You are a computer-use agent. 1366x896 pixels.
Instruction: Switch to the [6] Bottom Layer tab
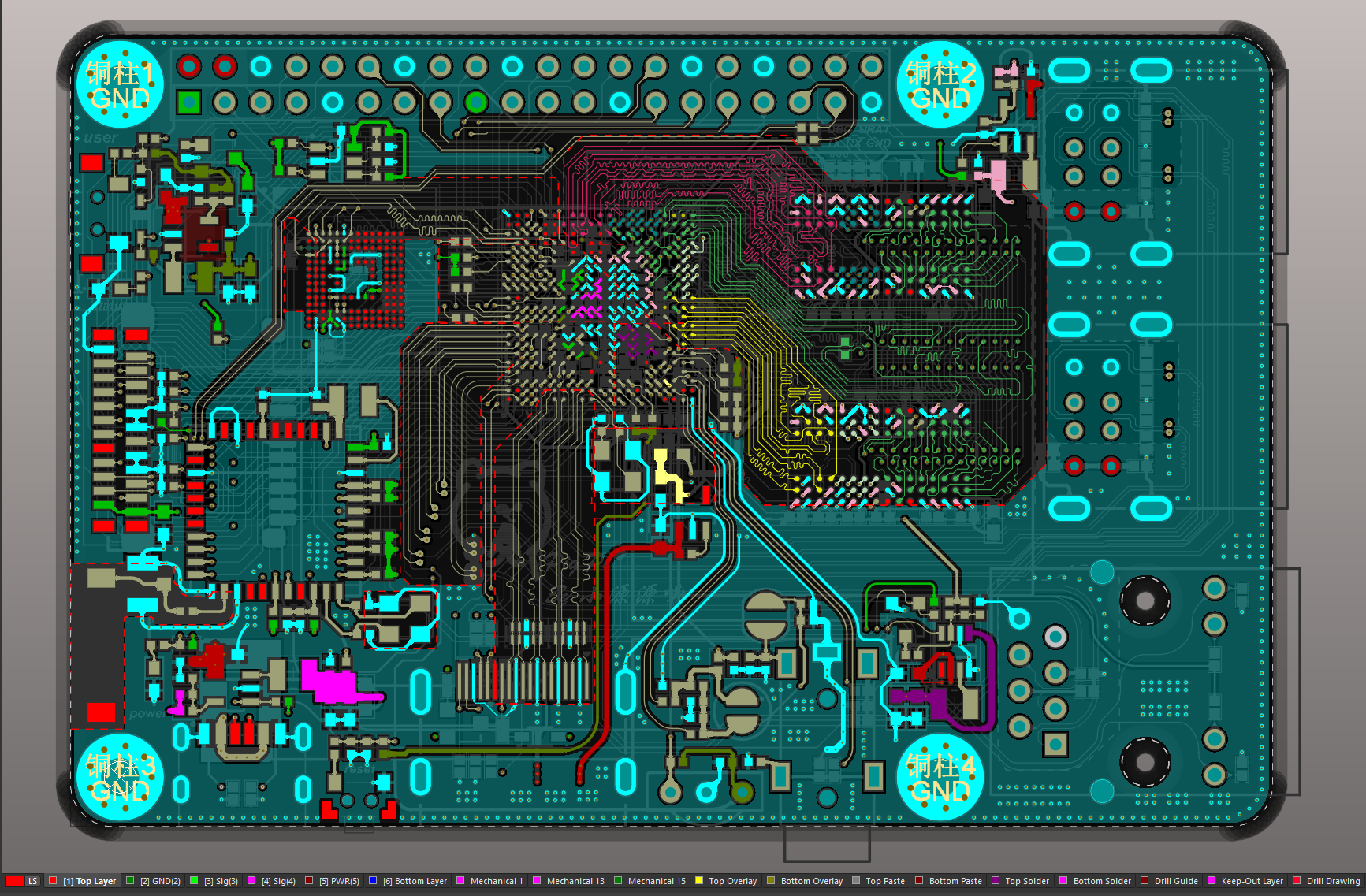[415, 881]
